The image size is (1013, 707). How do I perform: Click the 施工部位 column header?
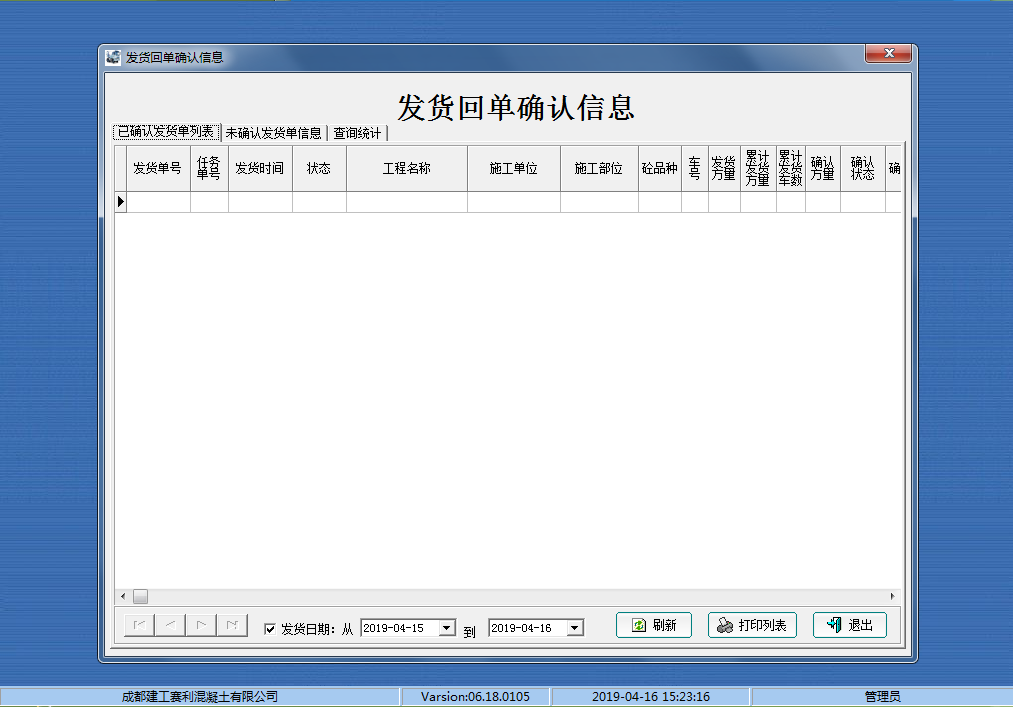click(600, 169)
